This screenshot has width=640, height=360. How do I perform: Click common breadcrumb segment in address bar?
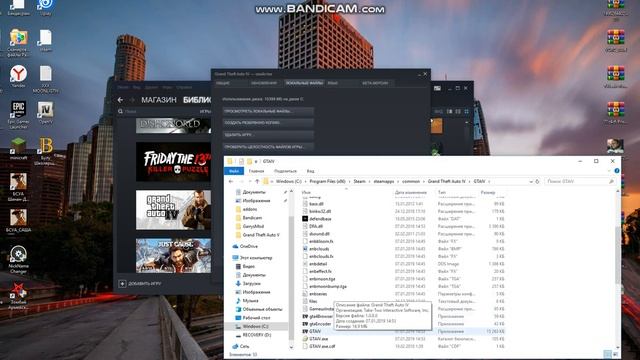coord(411,181)
